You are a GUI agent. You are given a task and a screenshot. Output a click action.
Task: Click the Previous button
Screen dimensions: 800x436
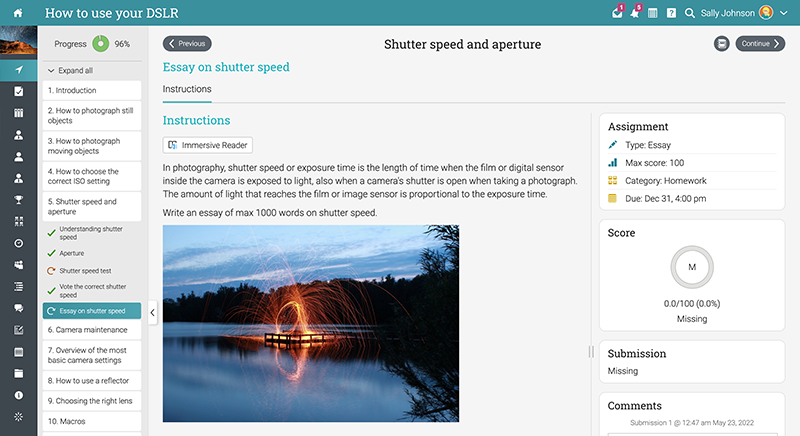click(187, 44)
